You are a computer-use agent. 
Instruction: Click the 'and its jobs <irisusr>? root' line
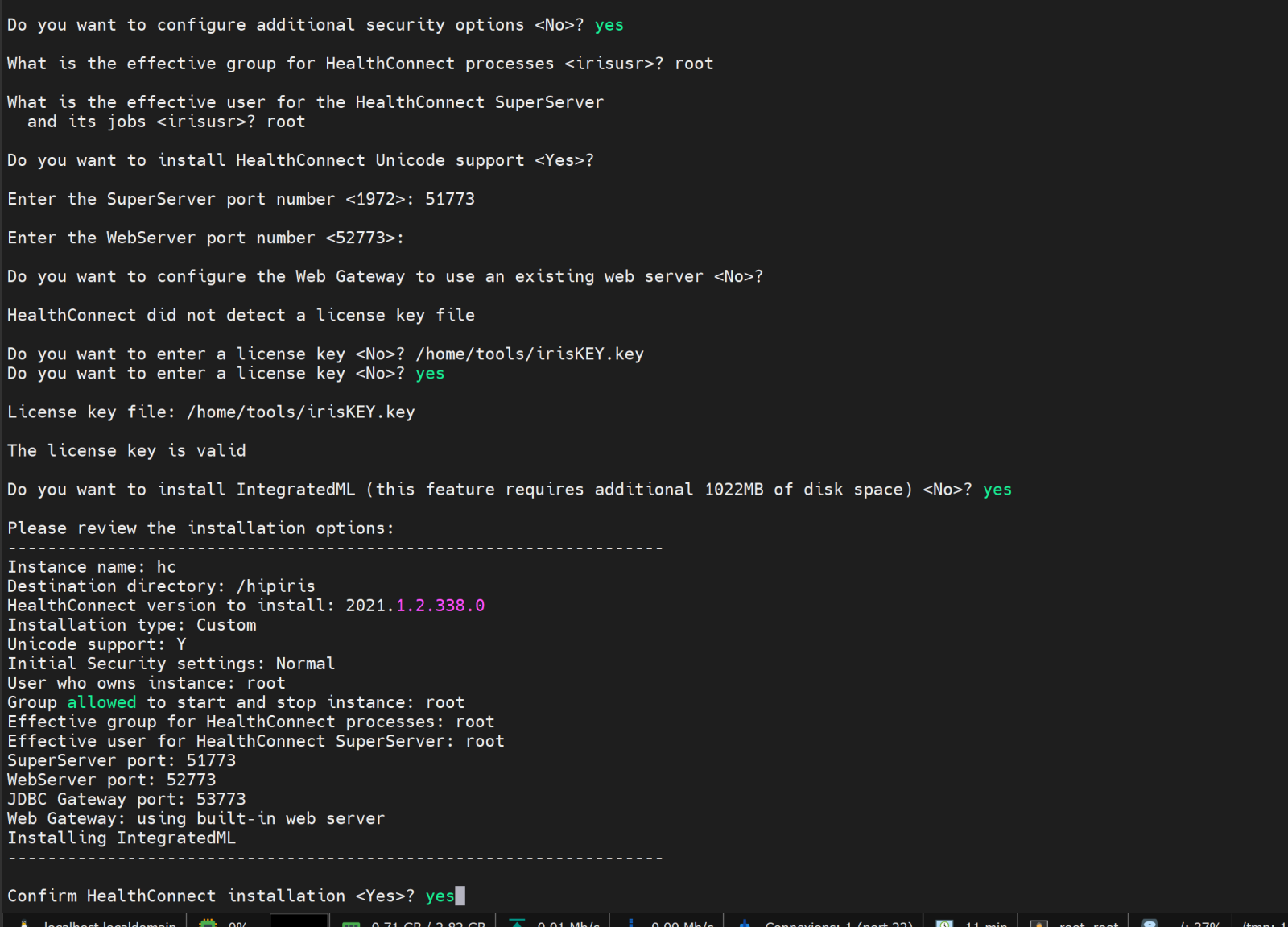coord(167,122)
